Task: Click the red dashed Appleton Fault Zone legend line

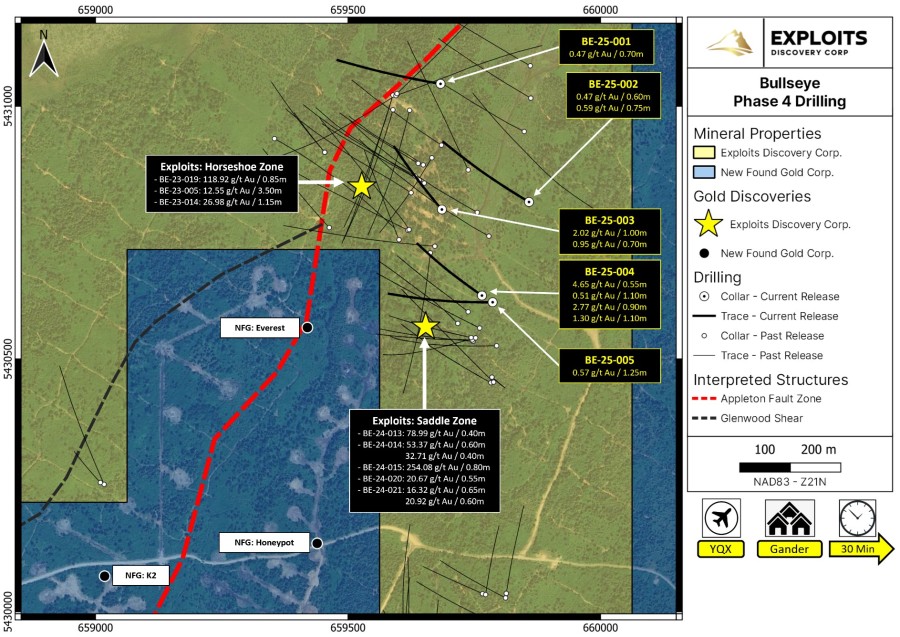Action: tap(704, 399)
